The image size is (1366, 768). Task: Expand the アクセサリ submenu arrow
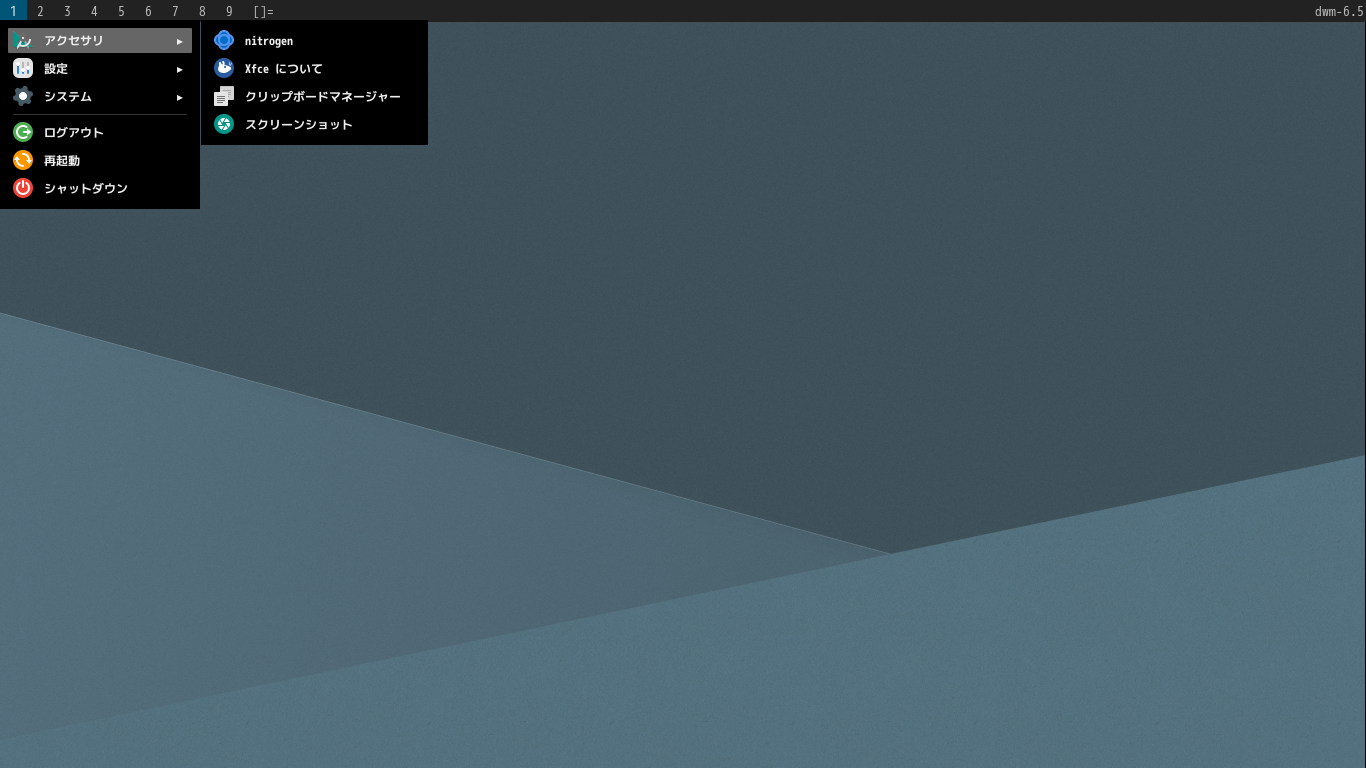[x=180, y=40]
